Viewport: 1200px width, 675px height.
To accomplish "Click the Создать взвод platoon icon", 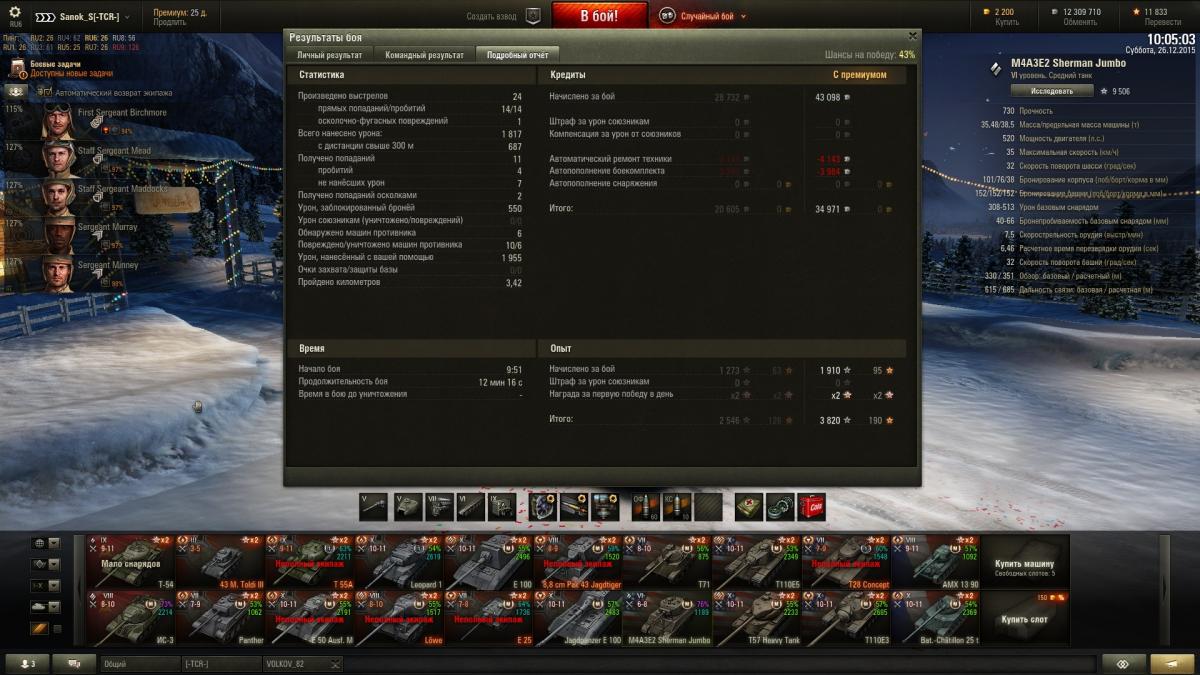I will tap(533, 16).
